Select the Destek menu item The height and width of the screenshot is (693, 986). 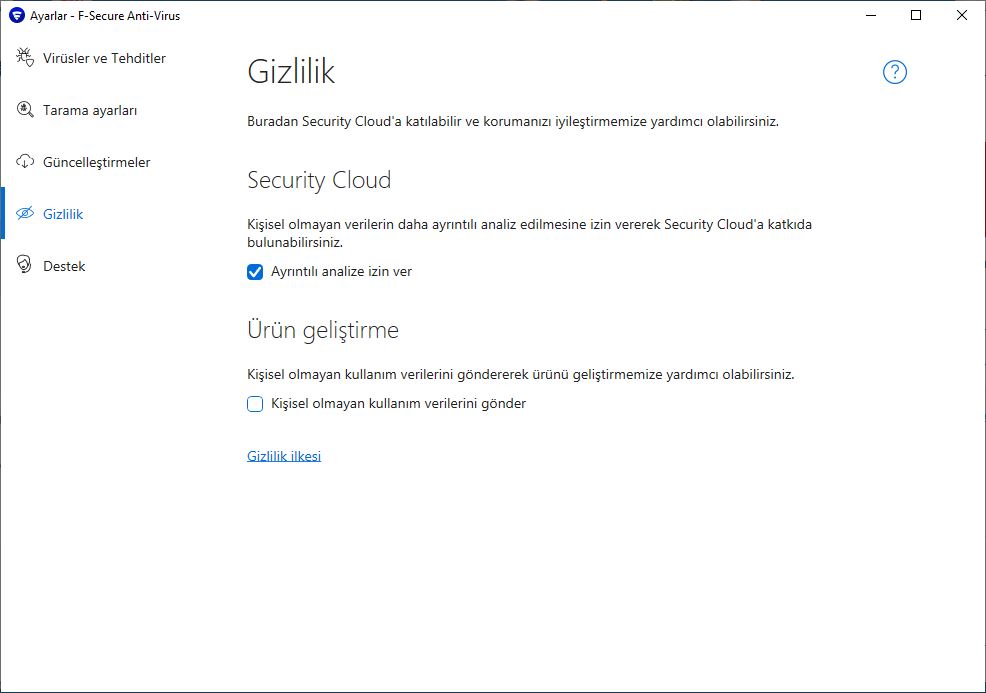click(64, 266)
